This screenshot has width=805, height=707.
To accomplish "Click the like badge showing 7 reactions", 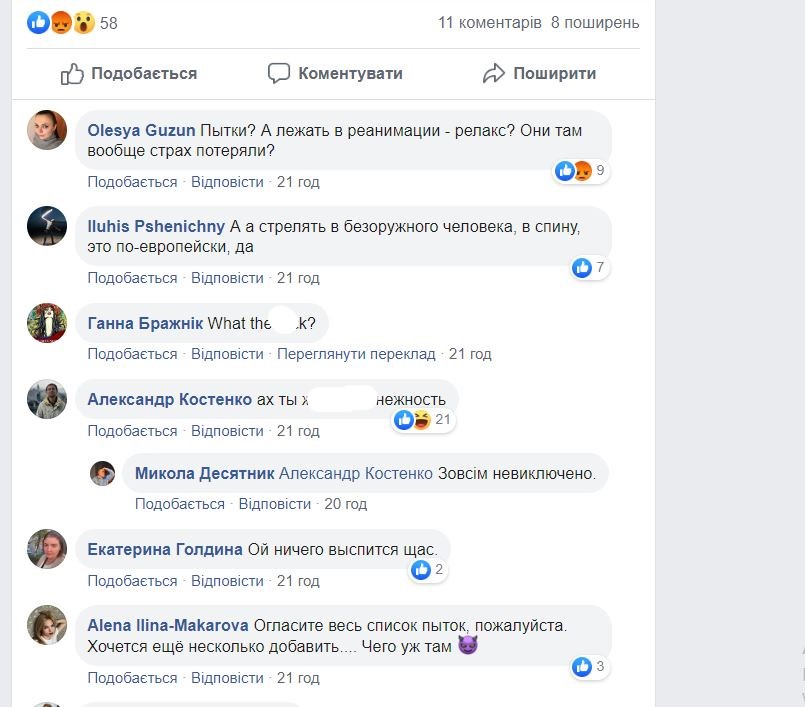I will (x=589, y=267).
